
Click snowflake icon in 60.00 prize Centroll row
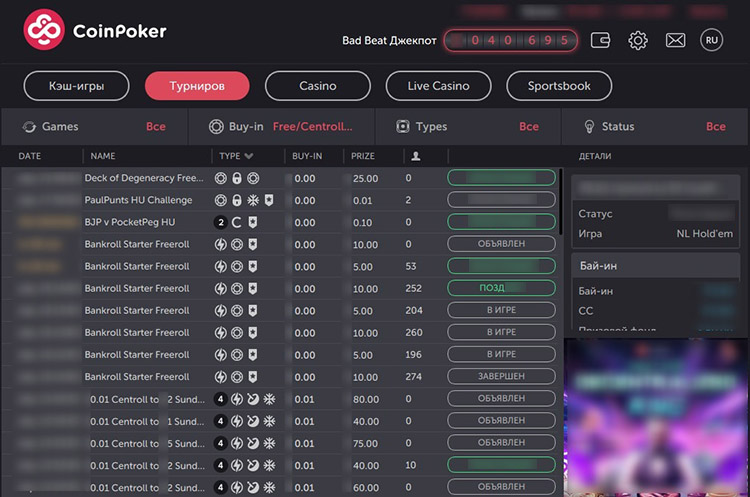[269, 487]
